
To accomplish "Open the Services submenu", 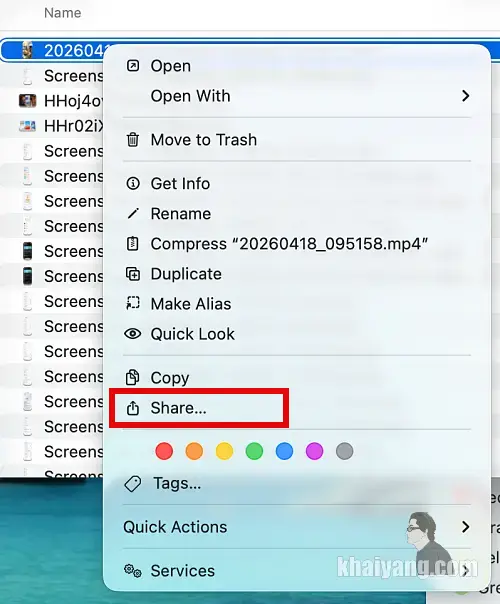I will [x=297, y=570].
